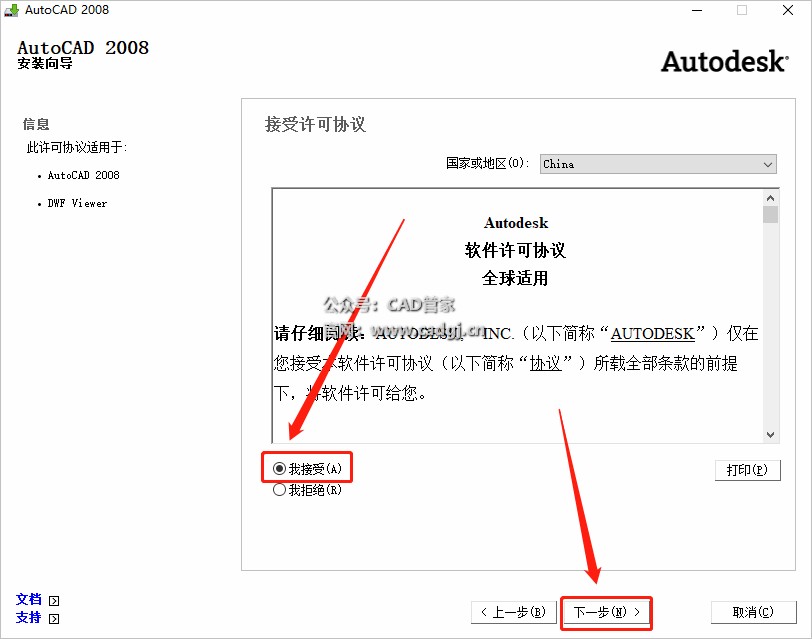The image size is (812, 639).
Task: Minimize the AutoCAD 2008 installer window
Action: coord(697,10)
